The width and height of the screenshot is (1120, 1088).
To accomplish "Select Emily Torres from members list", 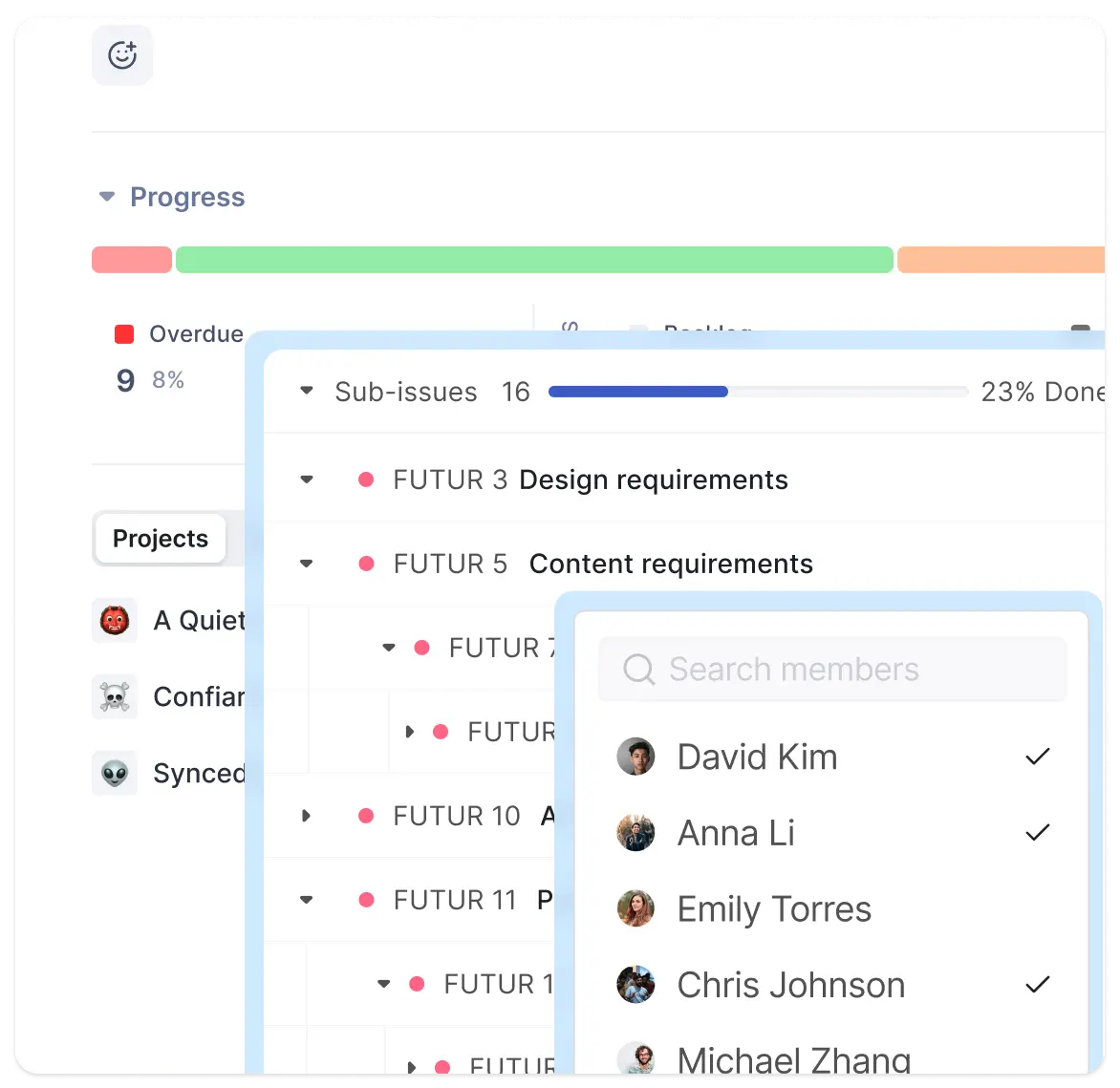I will [774, 909].
